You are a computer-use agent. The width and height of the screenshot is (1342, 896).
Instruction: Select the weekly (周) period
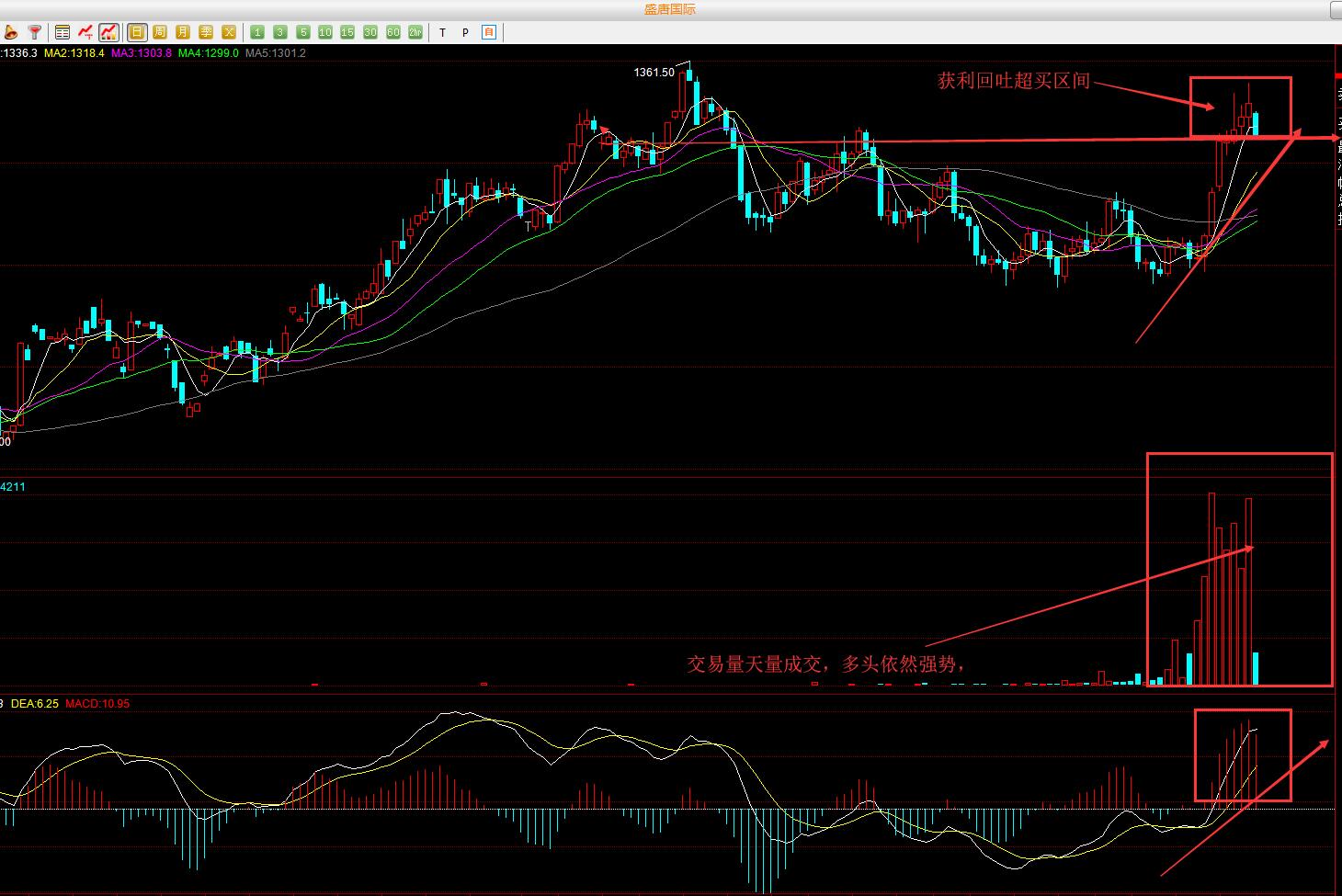click(160, 32)
